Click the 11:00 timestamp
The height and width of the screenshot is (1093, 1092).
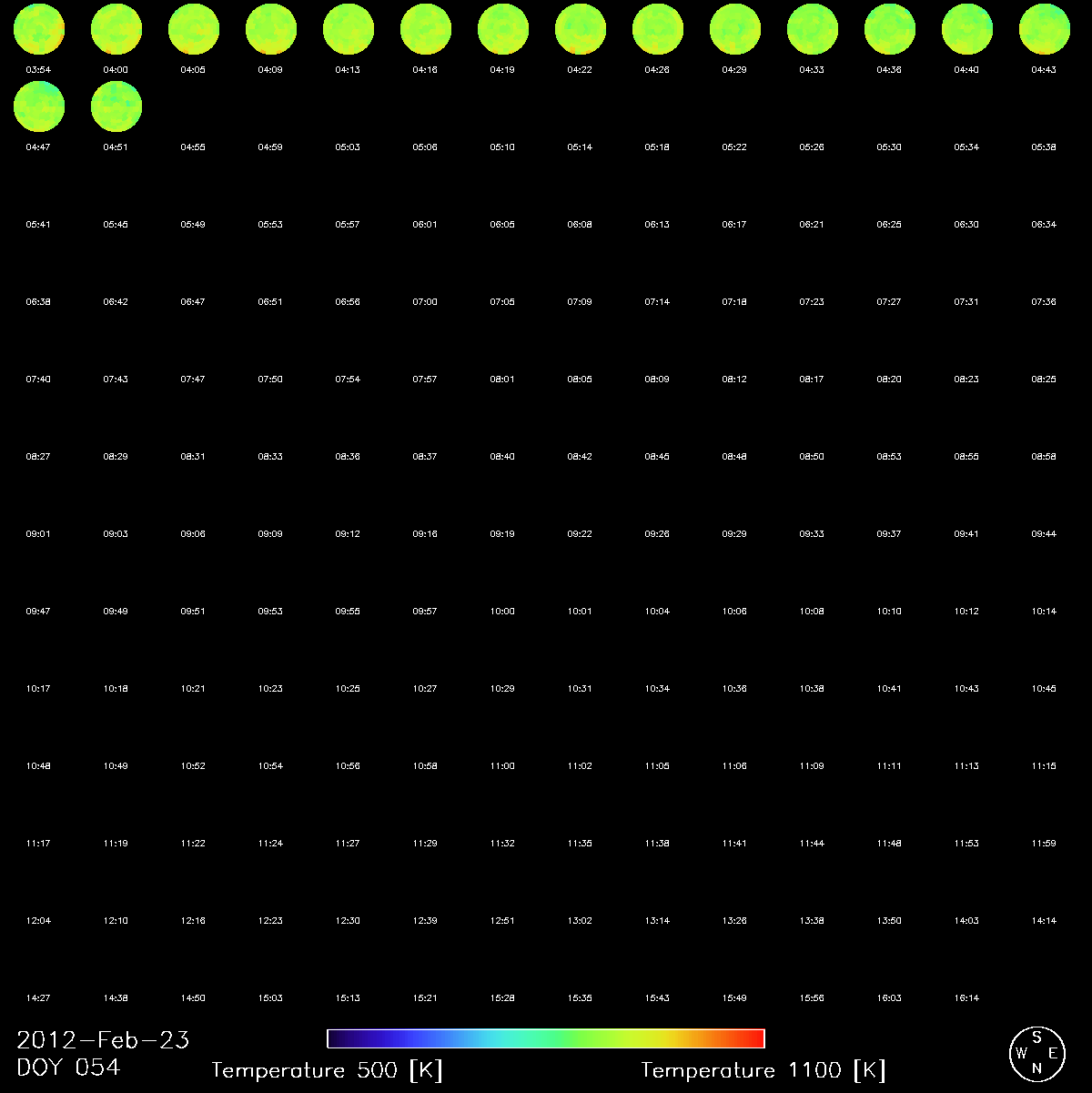point(502,765)
